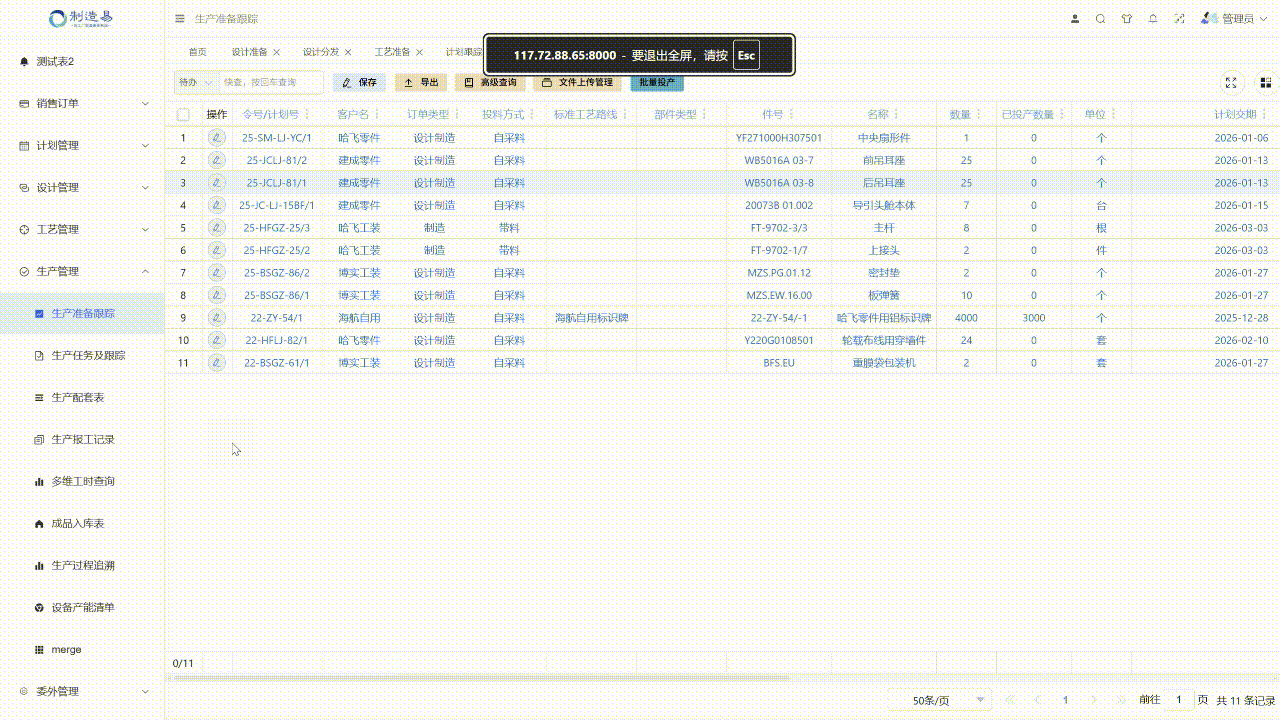
Task: Click edit icon in row 1
Action: coord(217,138)
